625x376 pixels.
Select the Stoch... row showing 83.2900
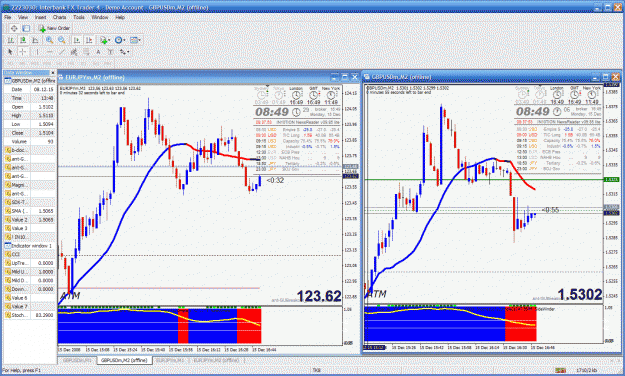(29, 315)
